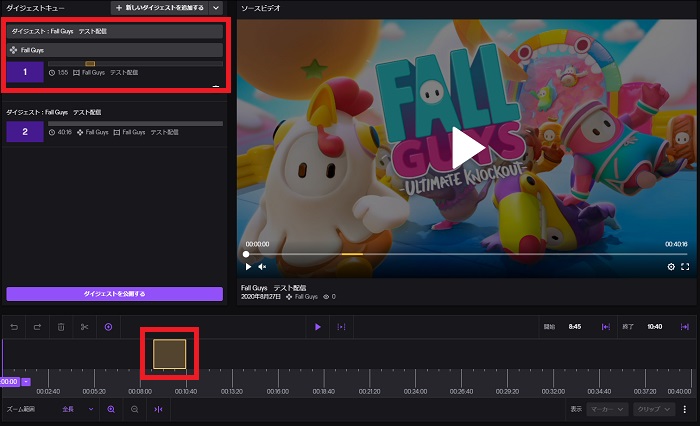
Task: Select digest number 1 thumbnail
Action: click(x=25, y=72)
